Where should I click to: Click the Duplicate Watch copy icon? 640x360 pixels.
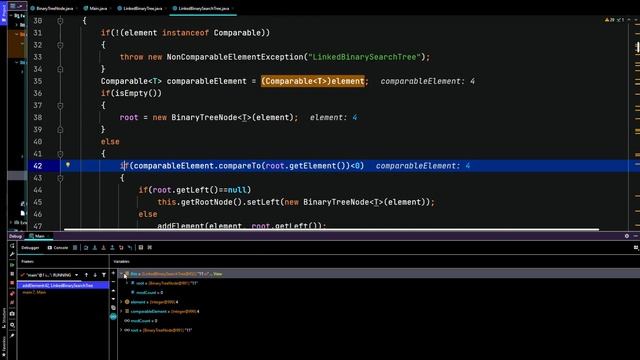click(113, 308)
